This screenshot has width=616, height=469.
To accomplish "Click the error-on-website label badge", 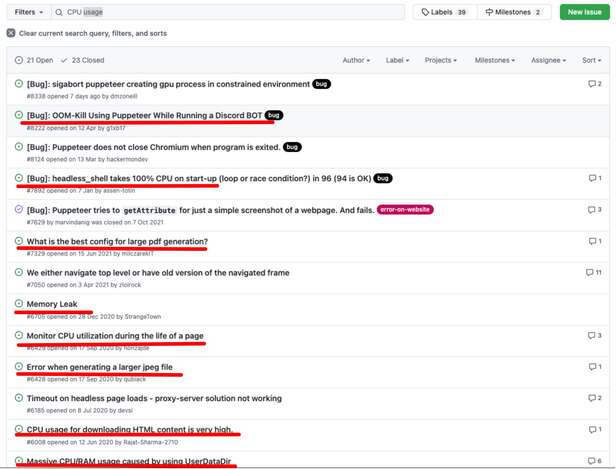I will coord(405,210).
